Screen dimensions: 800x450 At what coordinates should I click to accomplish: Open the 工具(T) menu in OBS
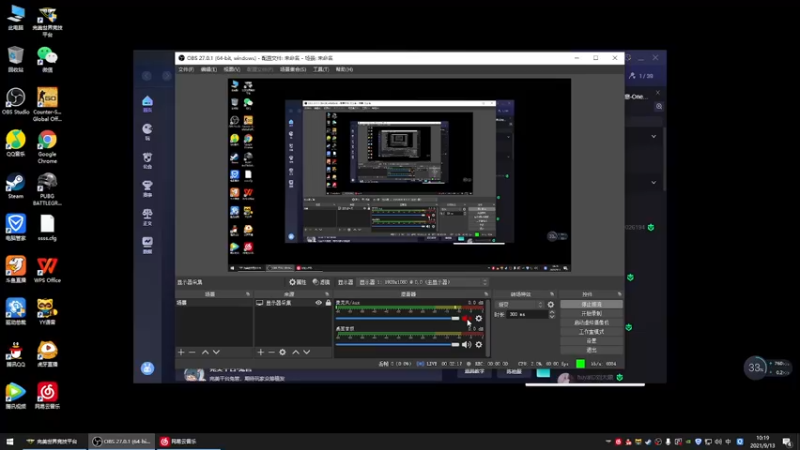pos(321,69)
